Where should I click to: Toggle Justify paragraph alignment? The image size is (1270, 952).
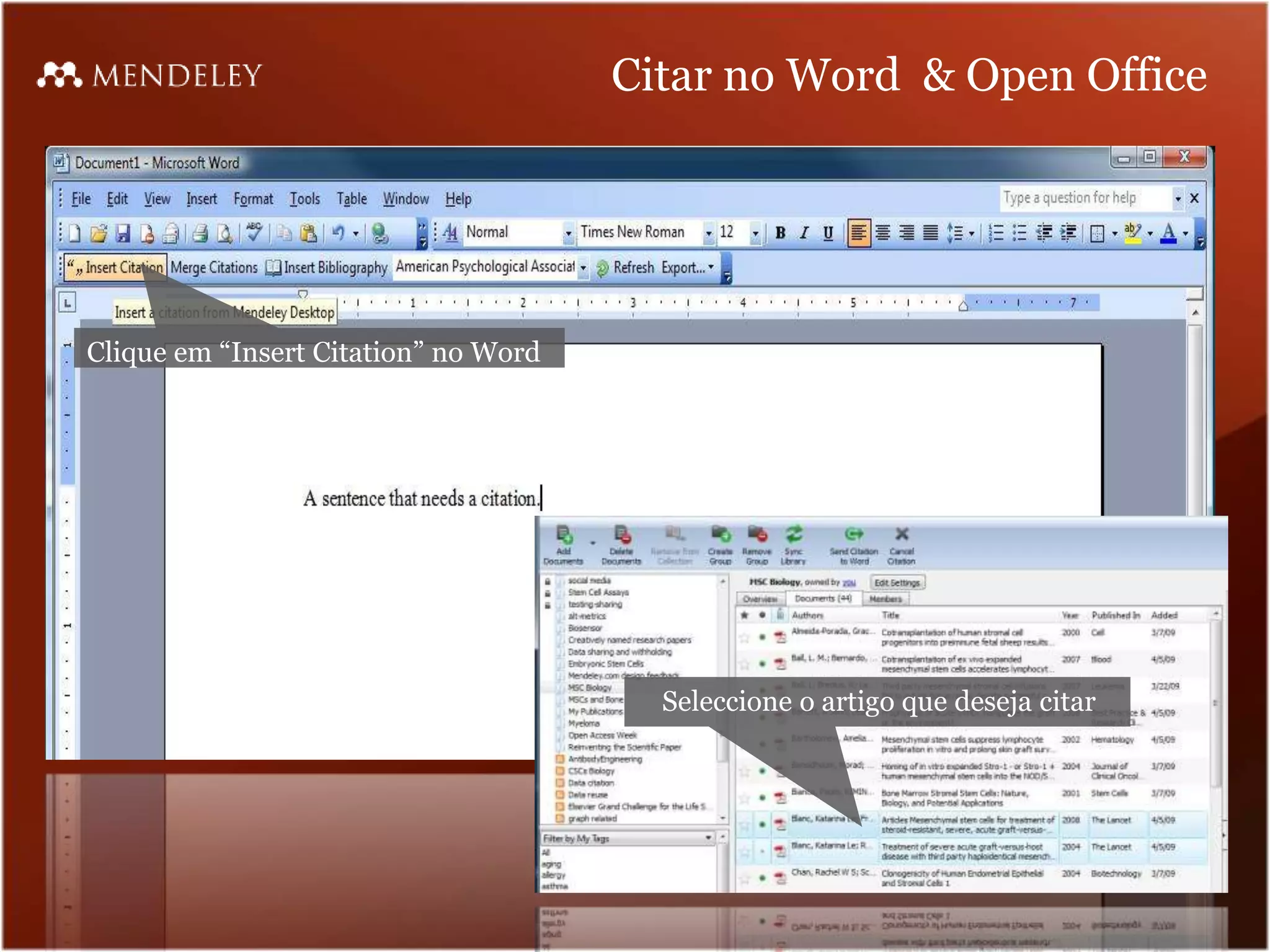(930, 233)
